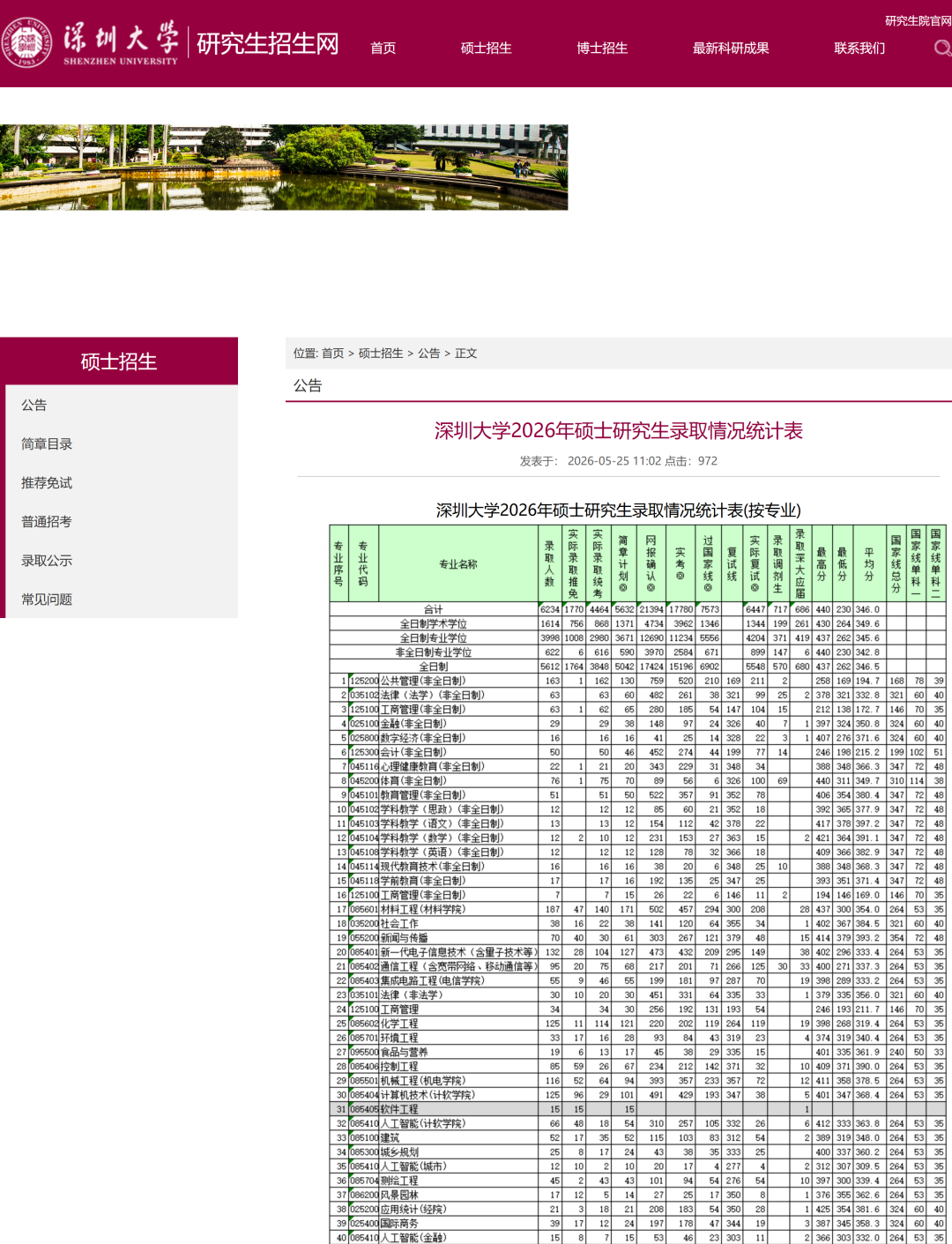
Task: Open 硕士招生 in the top navigation
Action: click(486, 48)
